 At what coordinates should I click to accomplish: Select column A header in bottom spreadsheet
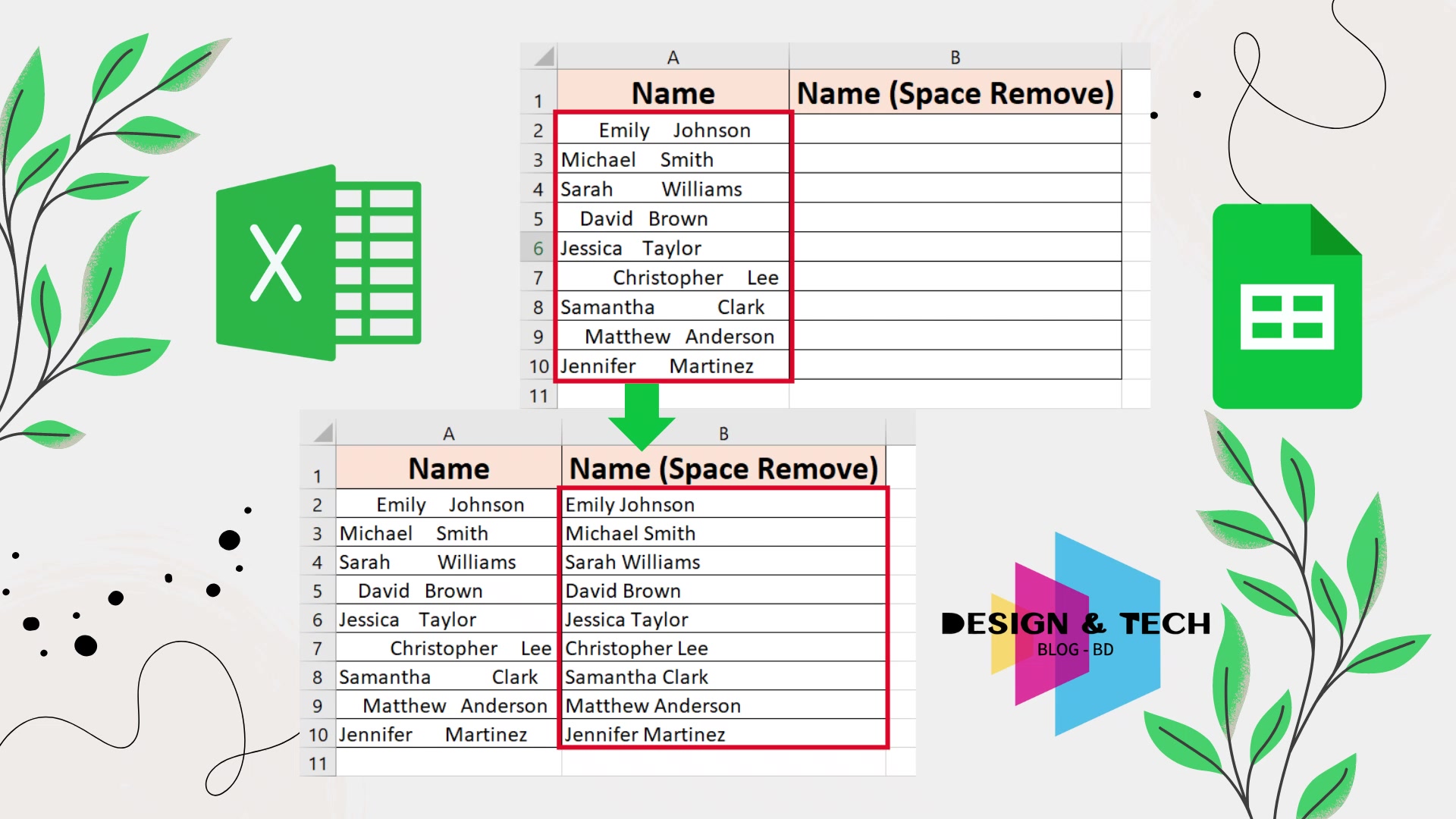point(448,433)
